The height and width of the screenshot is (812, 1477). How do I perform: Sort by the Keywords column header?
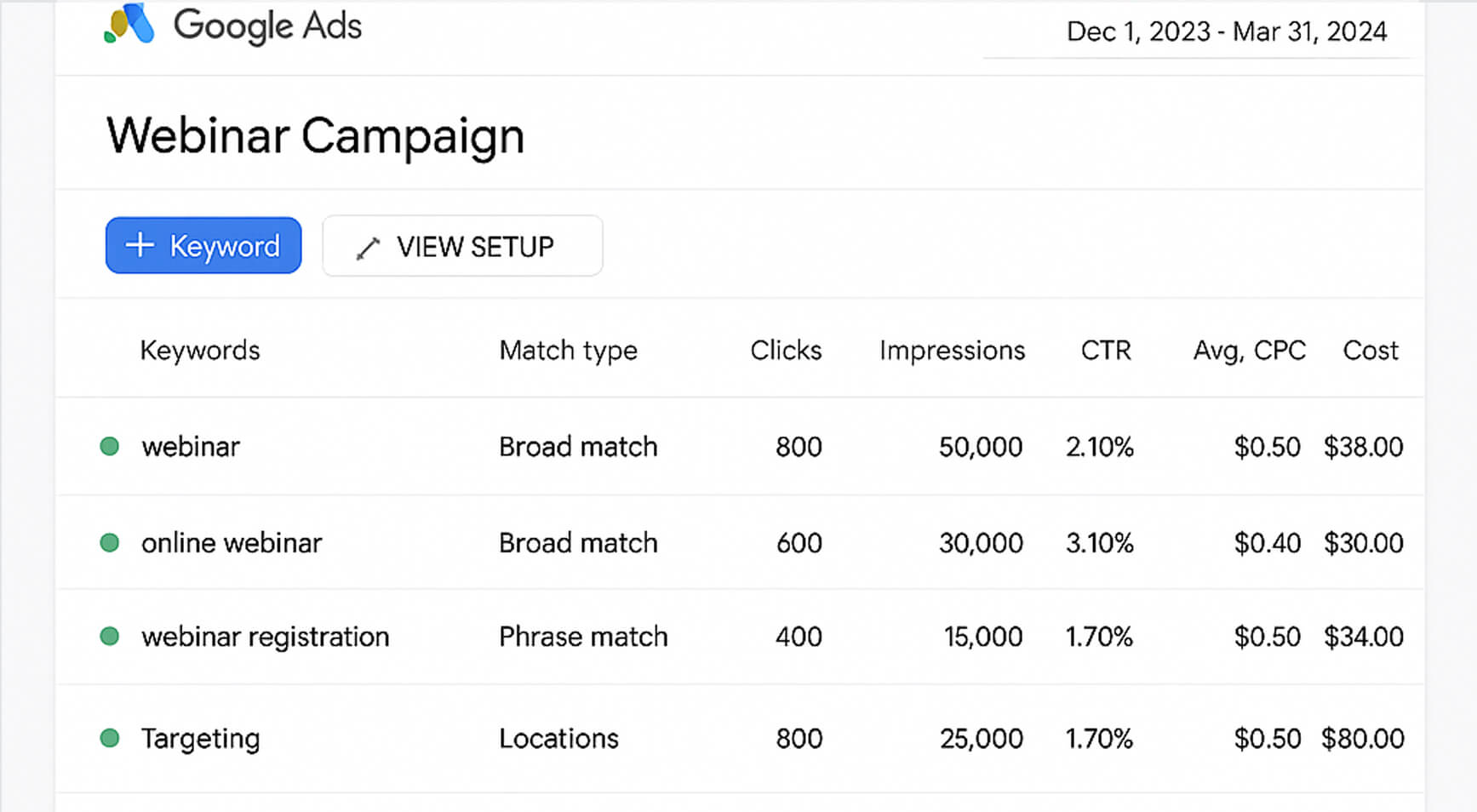200,350
